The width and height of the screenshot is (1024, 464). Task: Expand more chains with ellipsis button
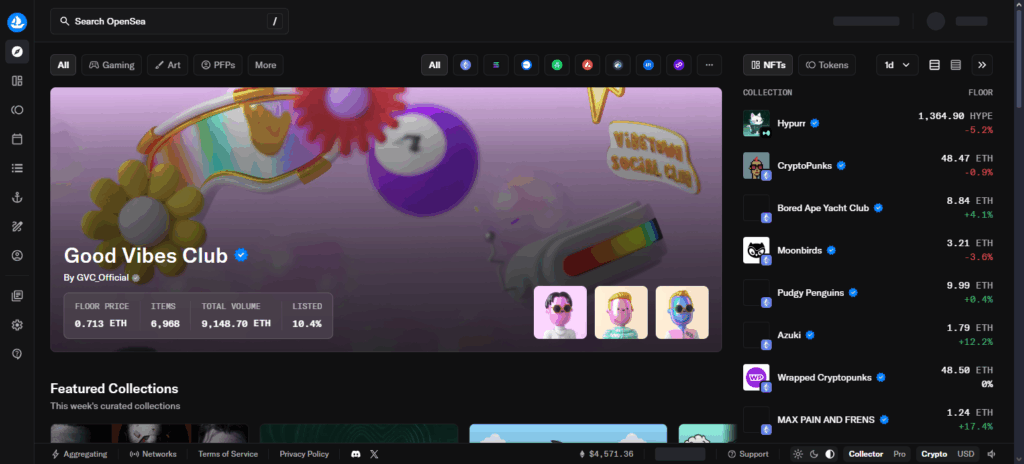(x=709, y=65)
